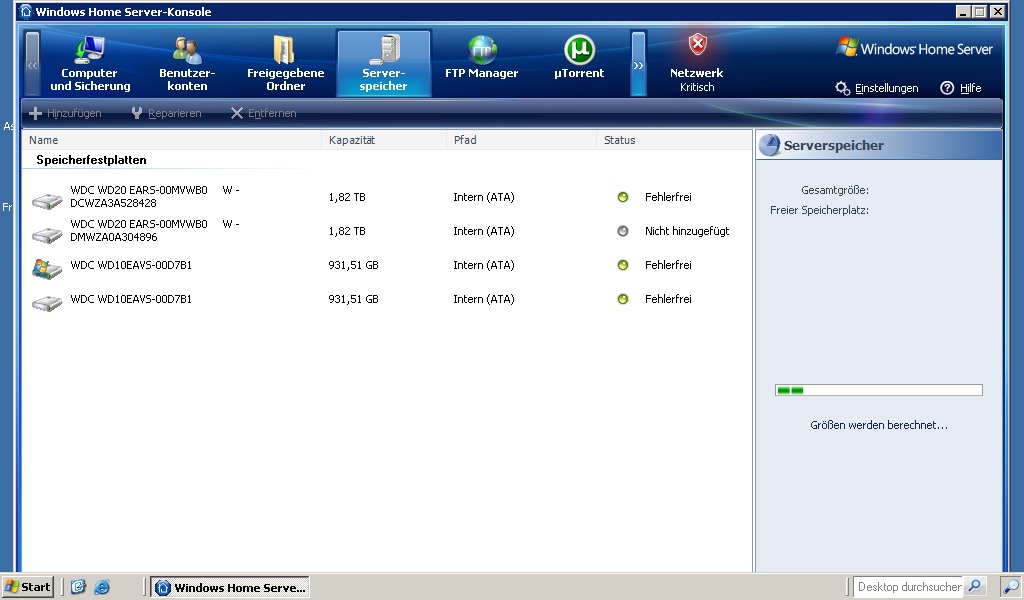Screen dimensions: 1024x600
Task: Click the WD10EAVS drive icon without Windows logo
Action: tap(47, 302)
